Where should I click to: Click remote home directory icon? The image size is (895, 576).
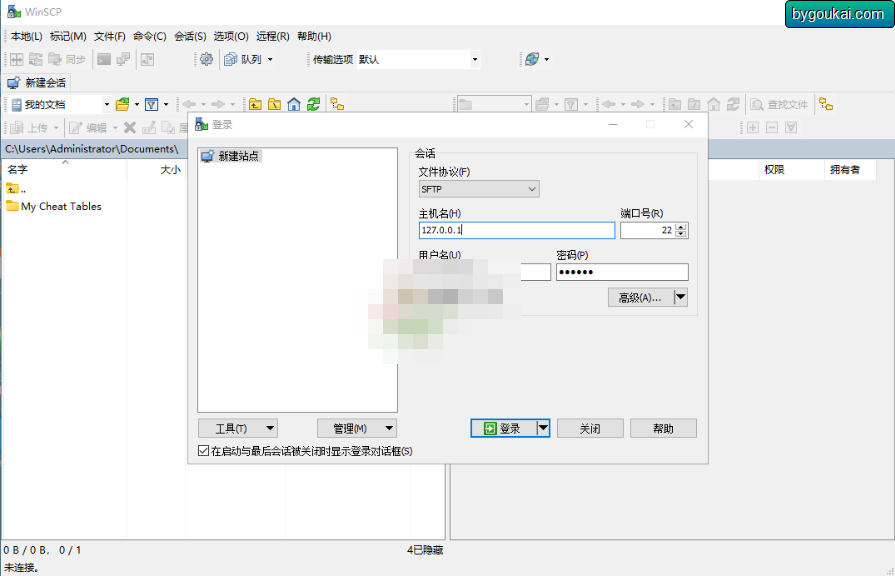[713, 104]
